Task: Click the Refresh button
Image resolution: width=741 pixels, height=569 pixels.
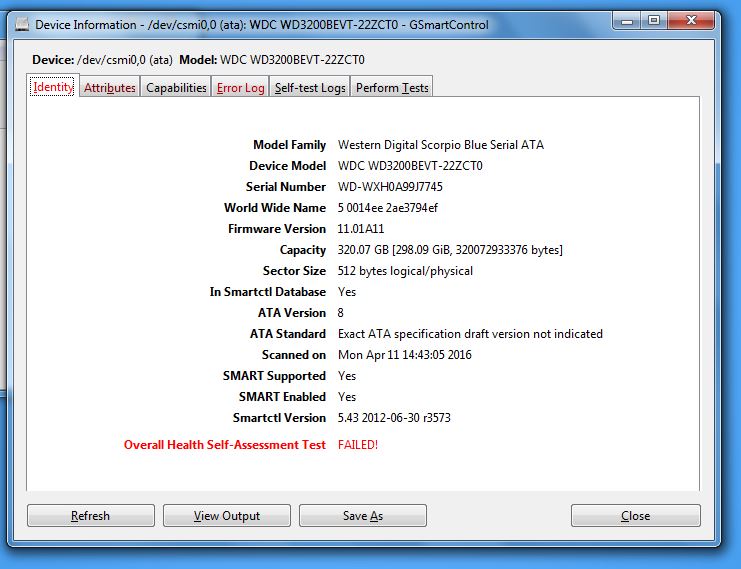Action: pyautogui.click(x=91, y=516)
